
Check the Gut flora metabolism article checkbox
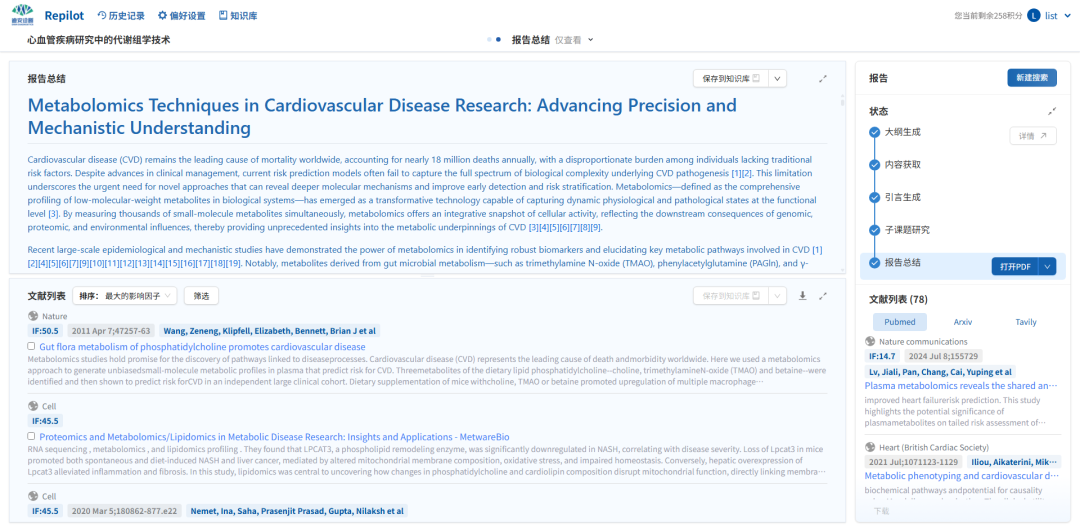[x=32, y=347]
